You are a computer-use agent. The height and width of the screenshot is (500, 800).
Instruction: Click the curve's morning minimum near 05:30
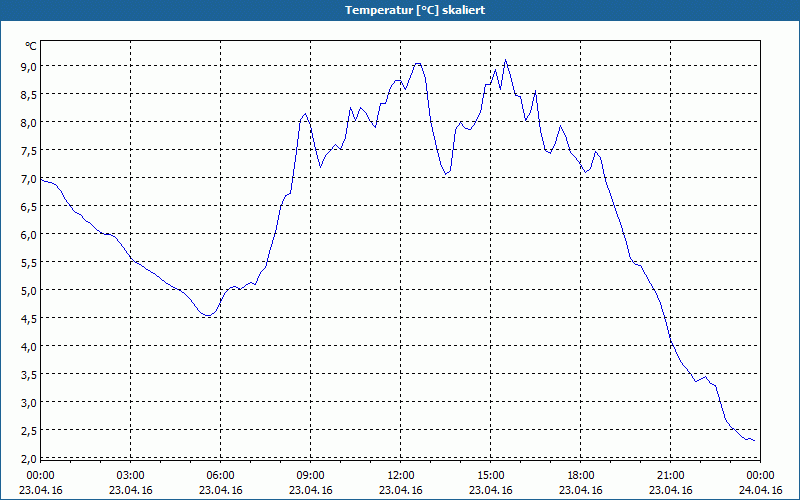click(x=208, y=316)
